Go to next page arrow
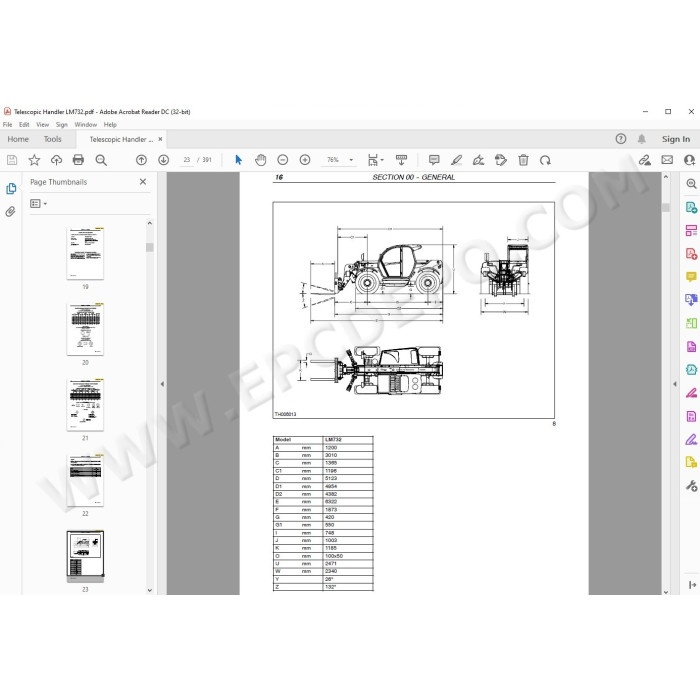 (x=163, y=160)
